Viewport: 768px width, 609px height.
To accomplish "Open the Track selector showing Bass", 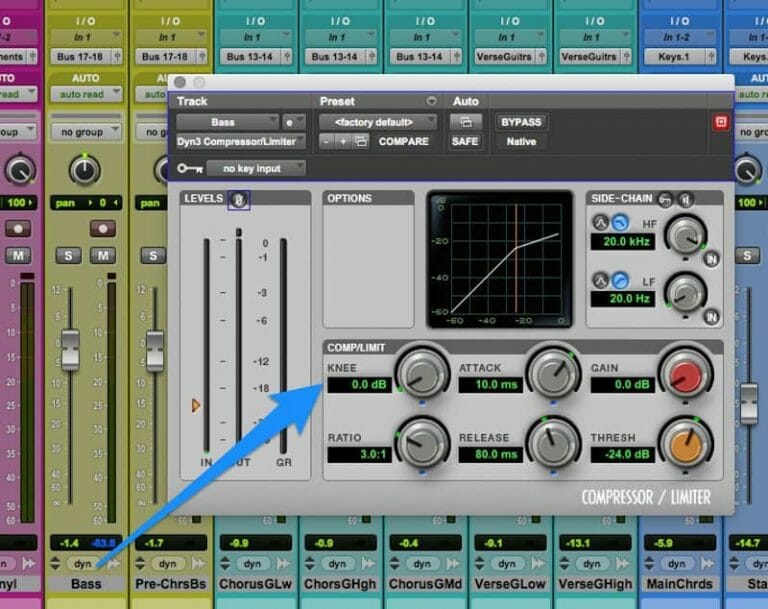I will coord(228,122).
